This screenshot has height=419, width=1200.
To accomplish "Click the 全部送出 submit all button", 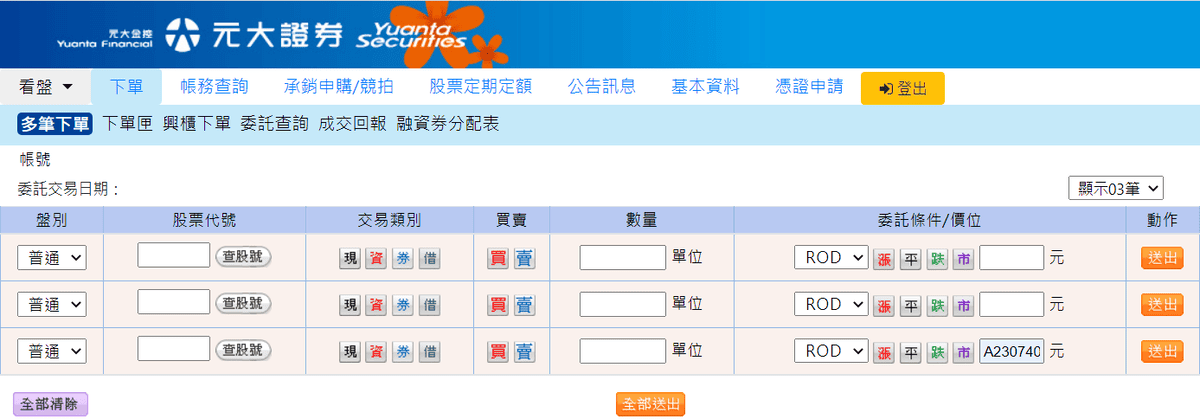I will pos(650,404).
